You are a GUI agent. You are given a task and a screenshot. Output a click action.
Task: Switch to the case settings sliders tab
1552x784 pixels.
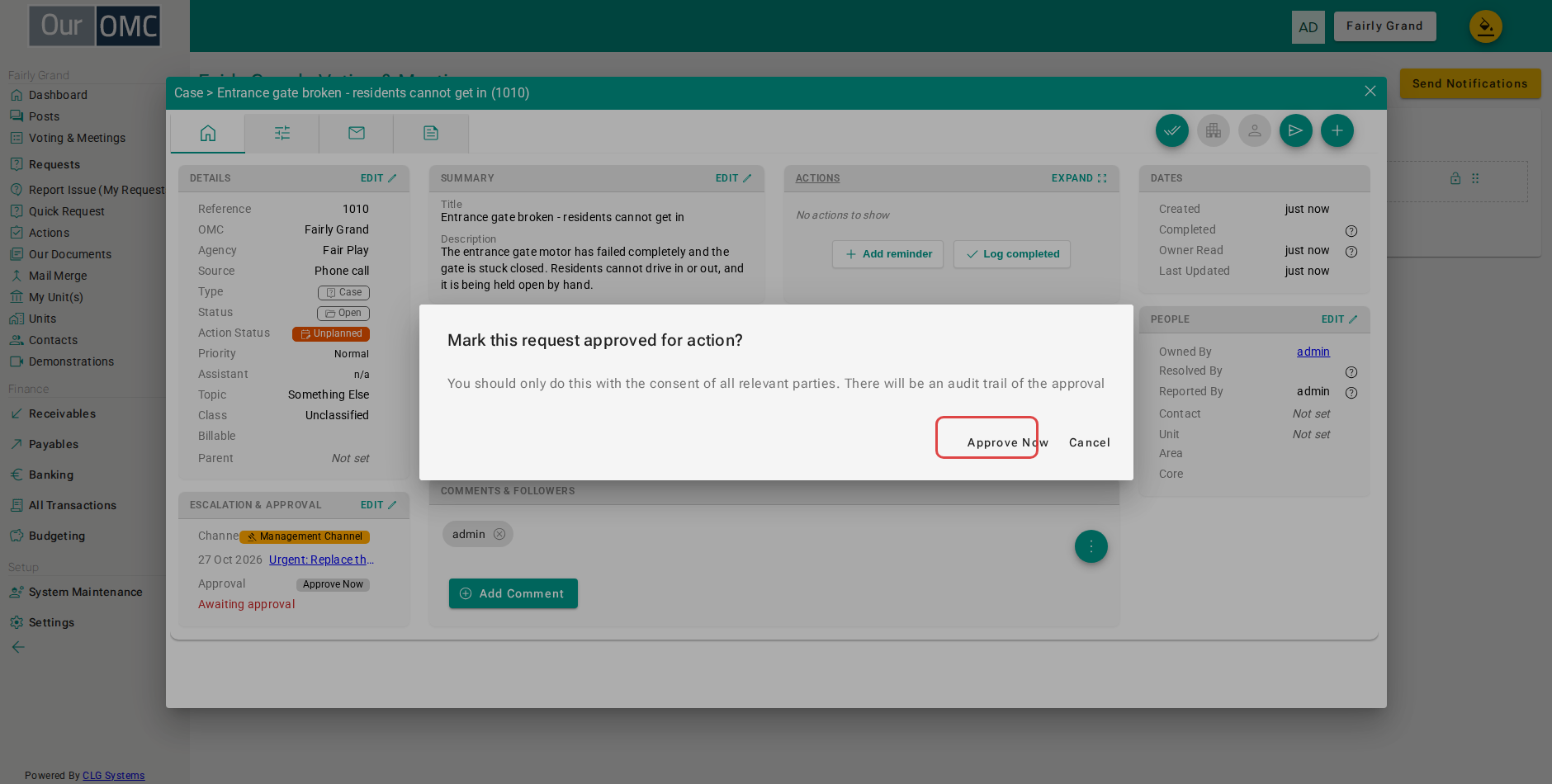point(282,133)
